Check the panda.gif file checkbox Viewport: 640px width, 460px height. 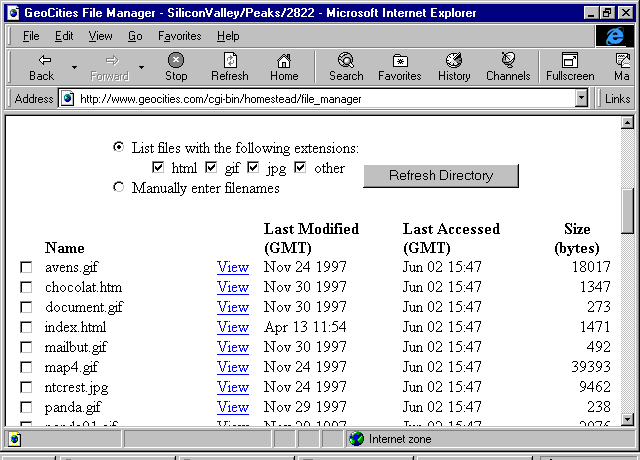26,407
